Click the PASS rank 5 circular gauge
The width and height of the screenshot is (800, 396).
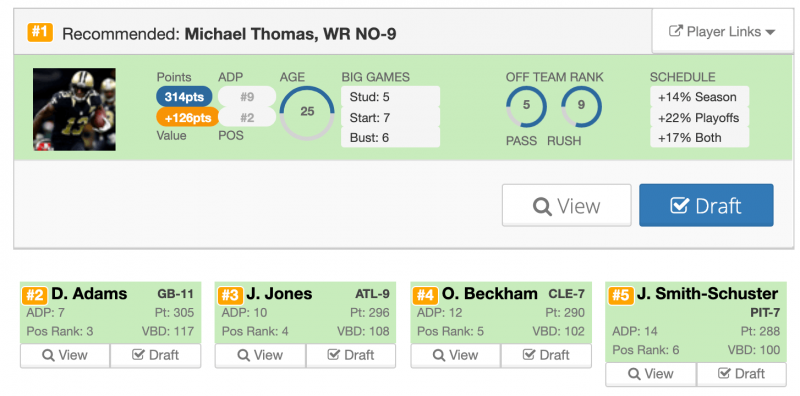[x=527, y=106]
